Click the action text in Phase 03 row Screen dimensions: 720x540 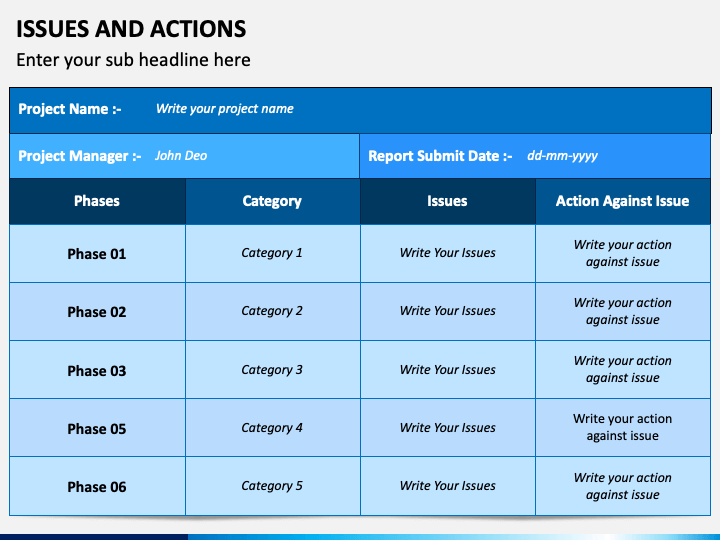pos(623,369)
